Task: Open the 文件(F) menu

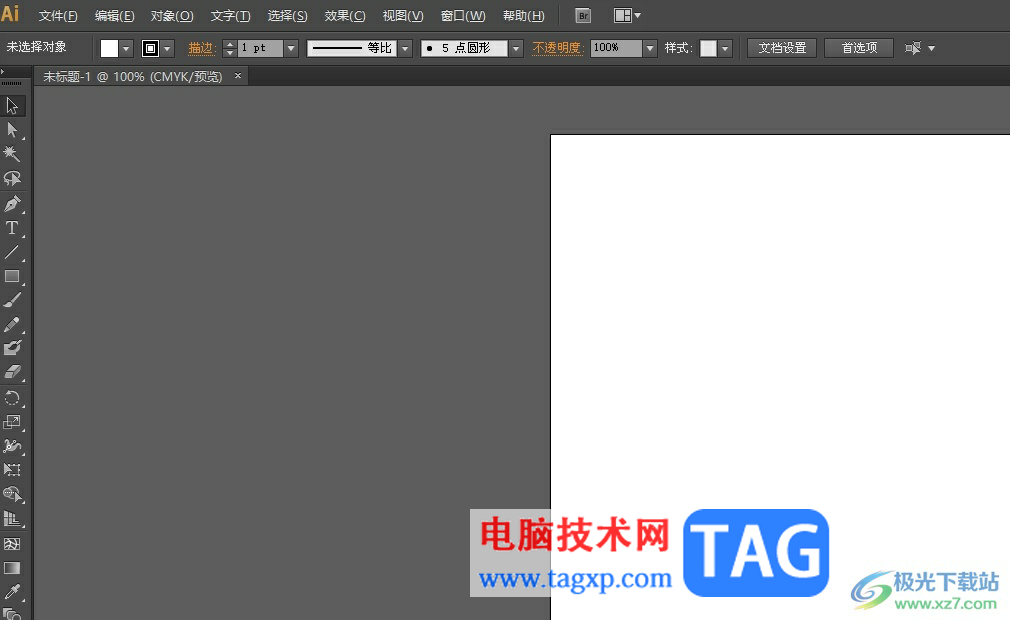Action: pyautogui.click(x=58, y=16)
